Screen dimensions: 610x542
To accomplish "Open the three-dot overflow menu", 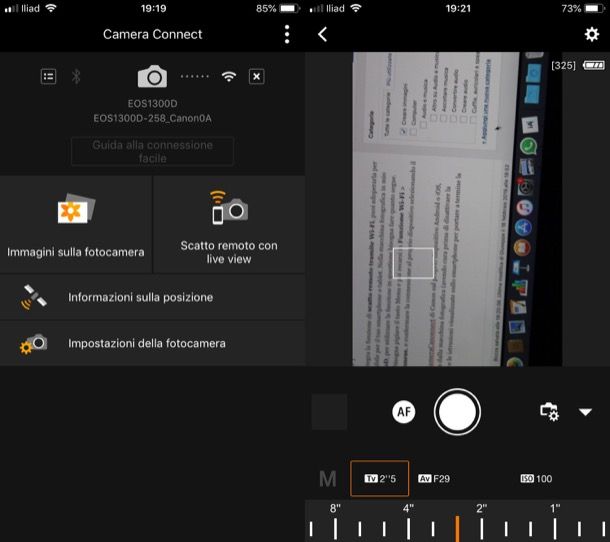I will point(287,34).
